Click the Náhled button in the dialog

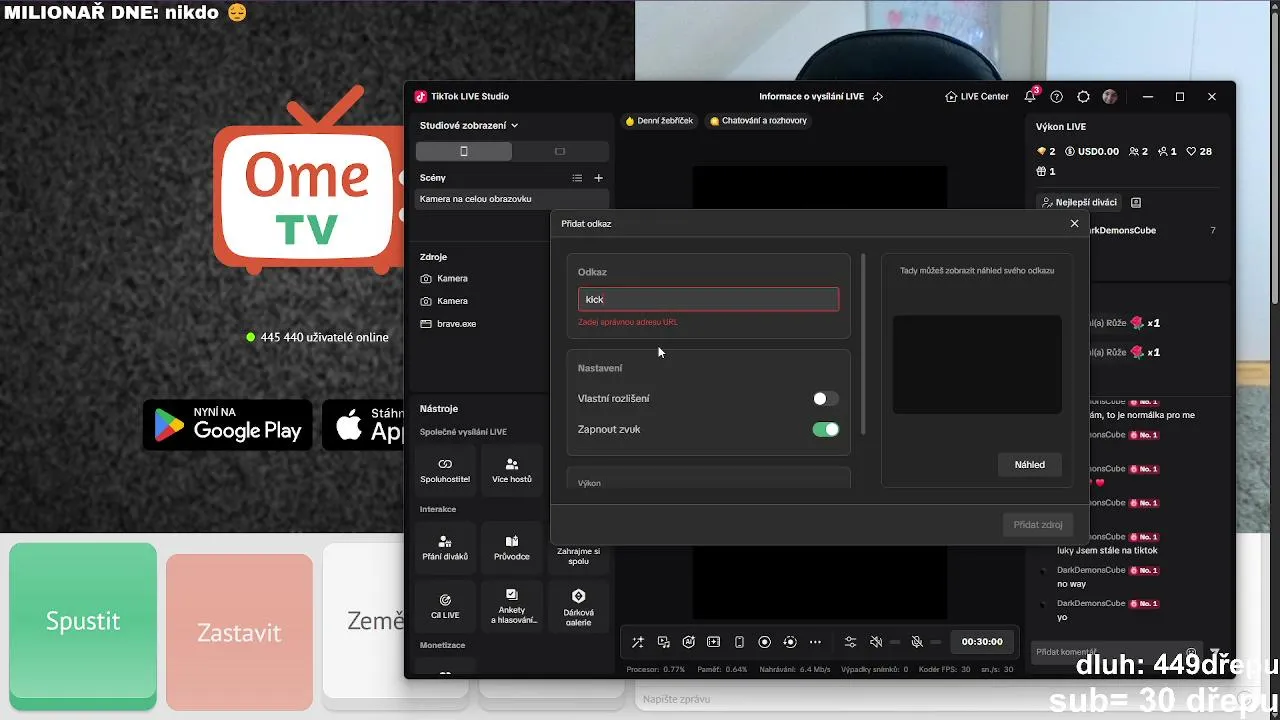pyautogui.click(x=1029, y=465)
